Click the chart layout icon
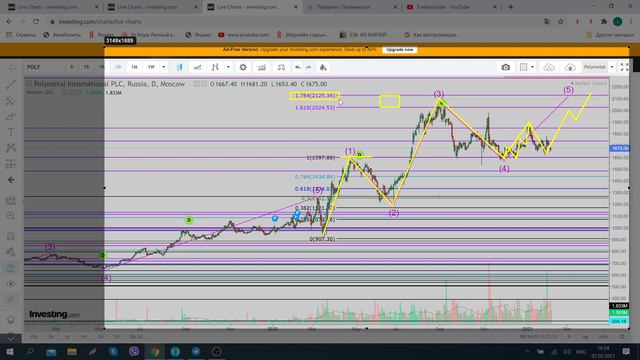This screenshot has height=360, width=640. [523, 67]
